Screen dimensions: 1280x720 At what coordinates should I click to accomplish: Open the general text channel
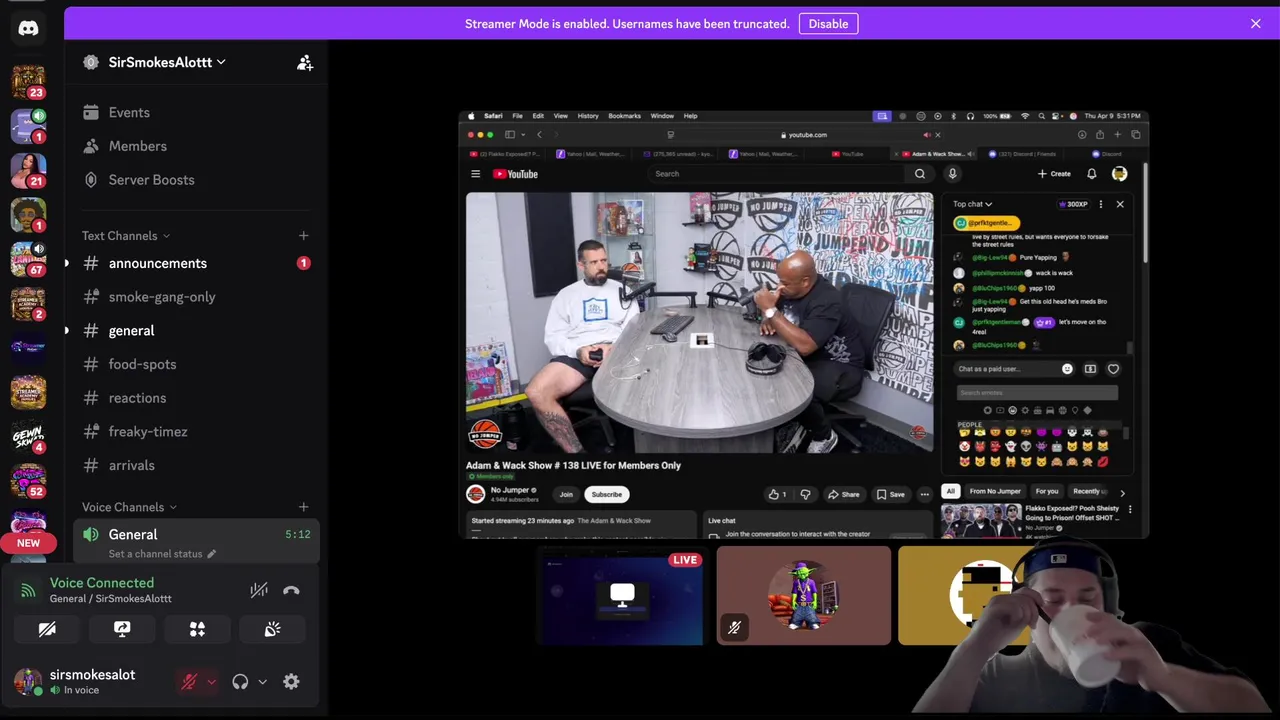(x=196, y=331)
